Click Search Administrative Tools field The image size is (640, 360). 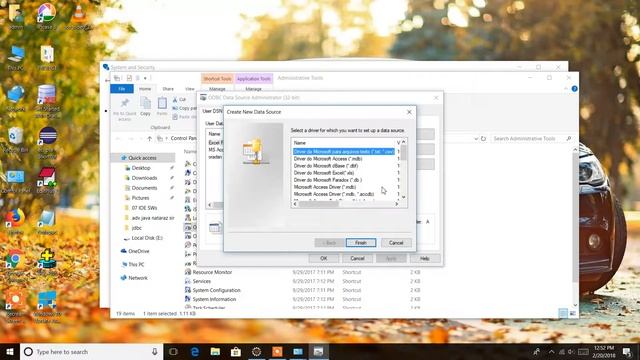pyautogui.click(x=532, y=139)
